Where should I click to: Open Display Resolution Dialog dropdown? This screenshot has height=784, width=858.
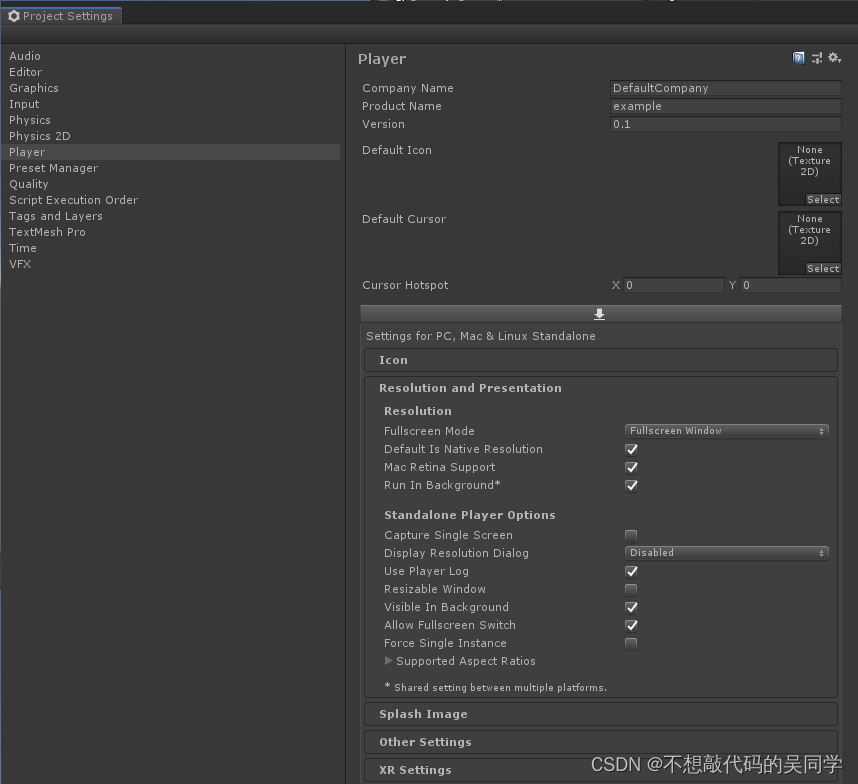[727, 553]
